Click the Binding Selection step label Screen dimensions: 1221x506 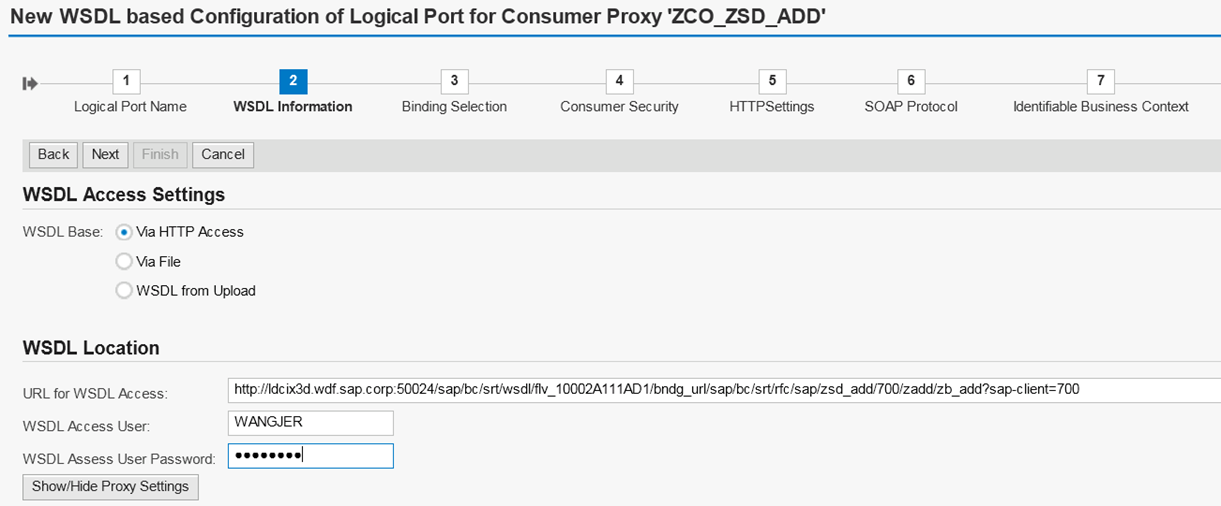pos(454,106)
